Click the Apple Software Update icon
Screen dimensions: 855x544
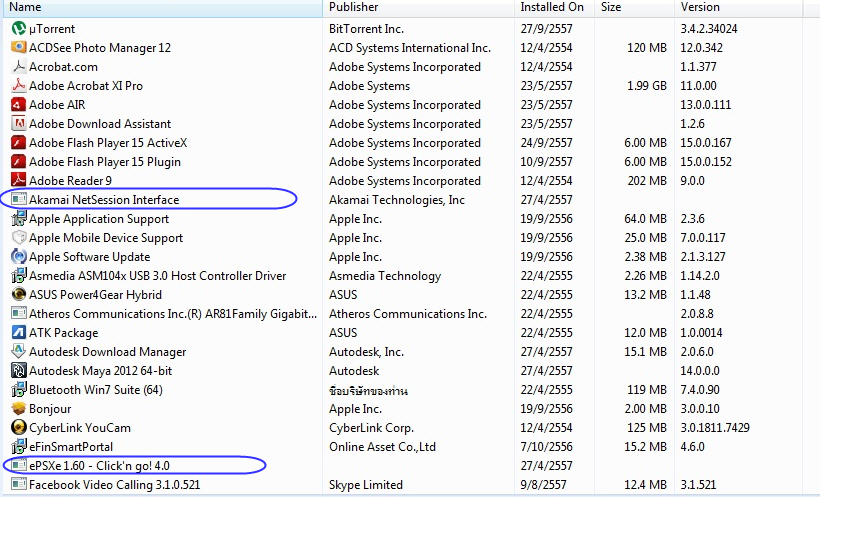point(19,257)
